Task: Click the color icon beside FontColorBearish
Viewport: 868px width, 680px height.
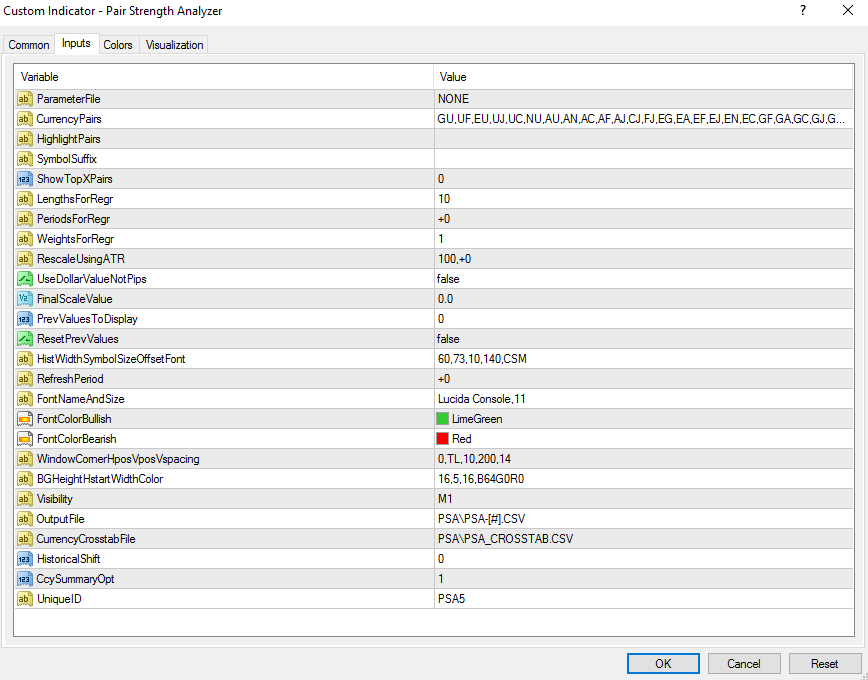Action: pyautogui.click(x=25, y=439)
